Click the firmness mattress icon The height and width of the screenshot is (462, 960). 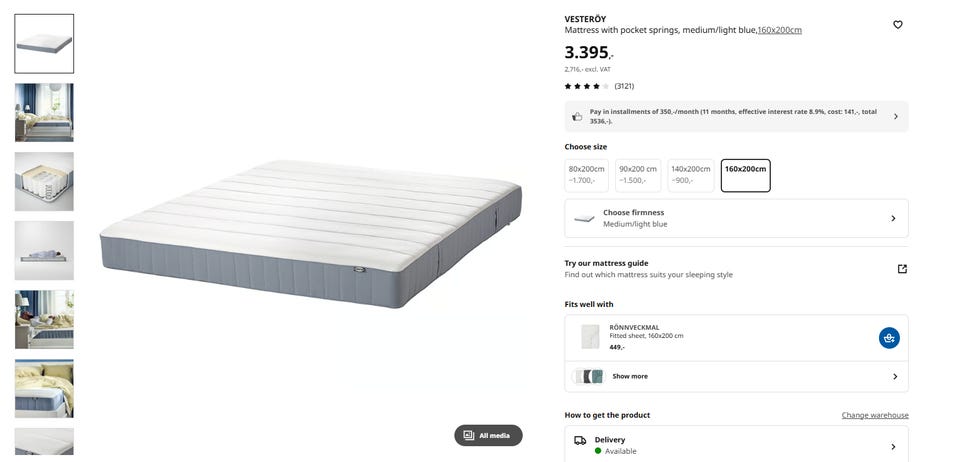coord(584,218)
